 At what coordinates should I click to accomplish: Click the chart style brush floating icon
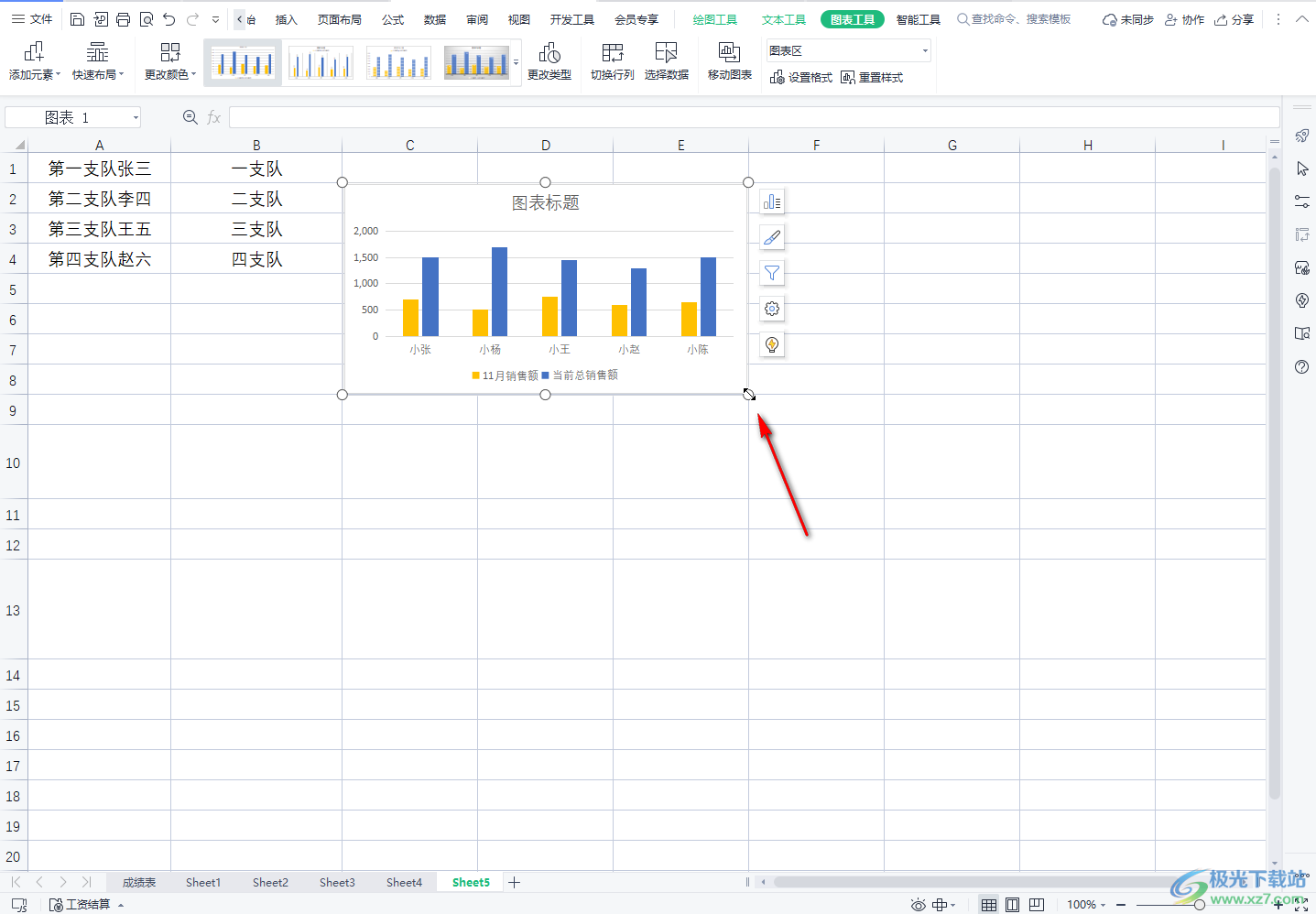point(772,237)
